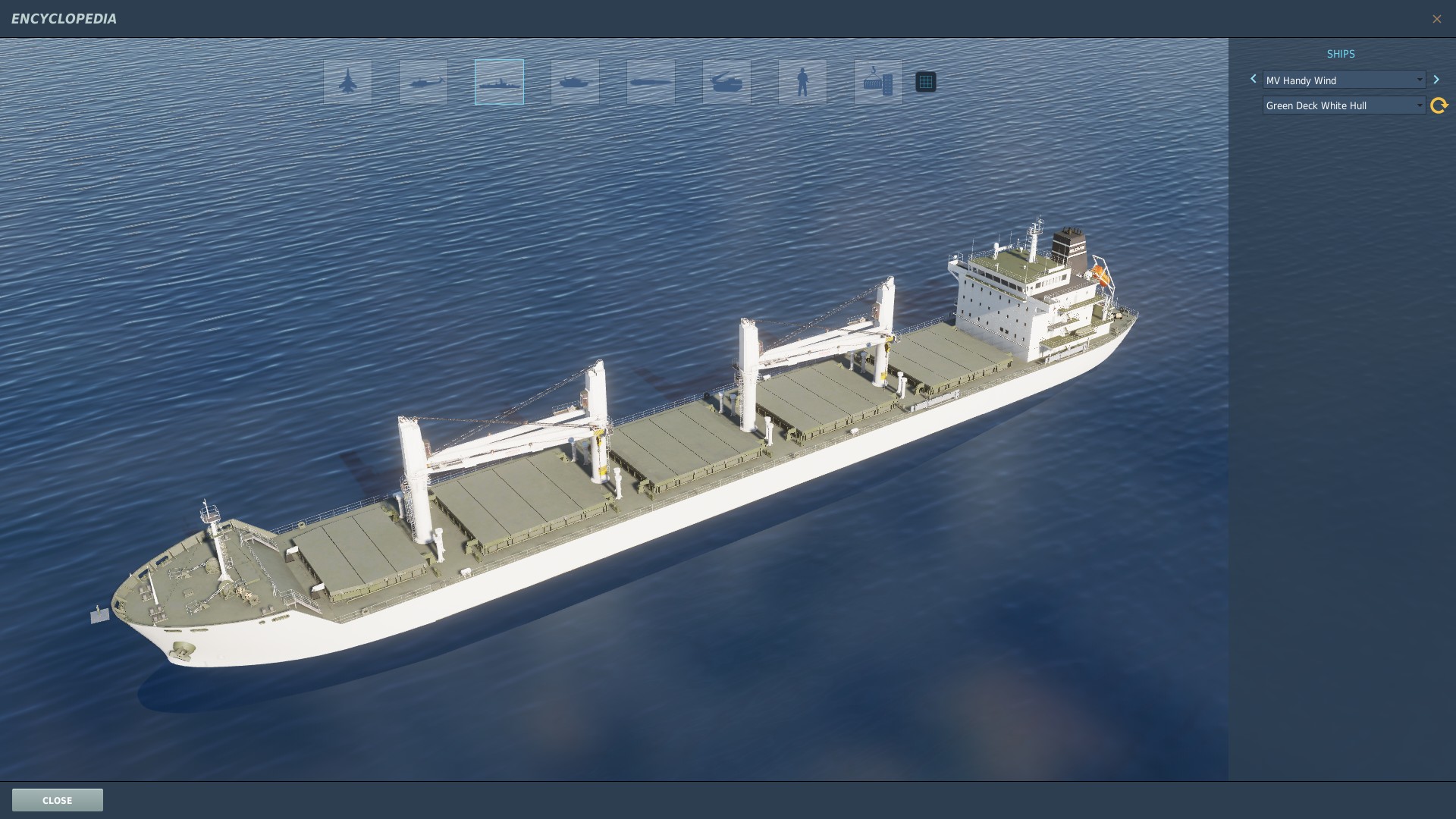
Task: Select the tank vehicles category icon
Action: (575, 82)
